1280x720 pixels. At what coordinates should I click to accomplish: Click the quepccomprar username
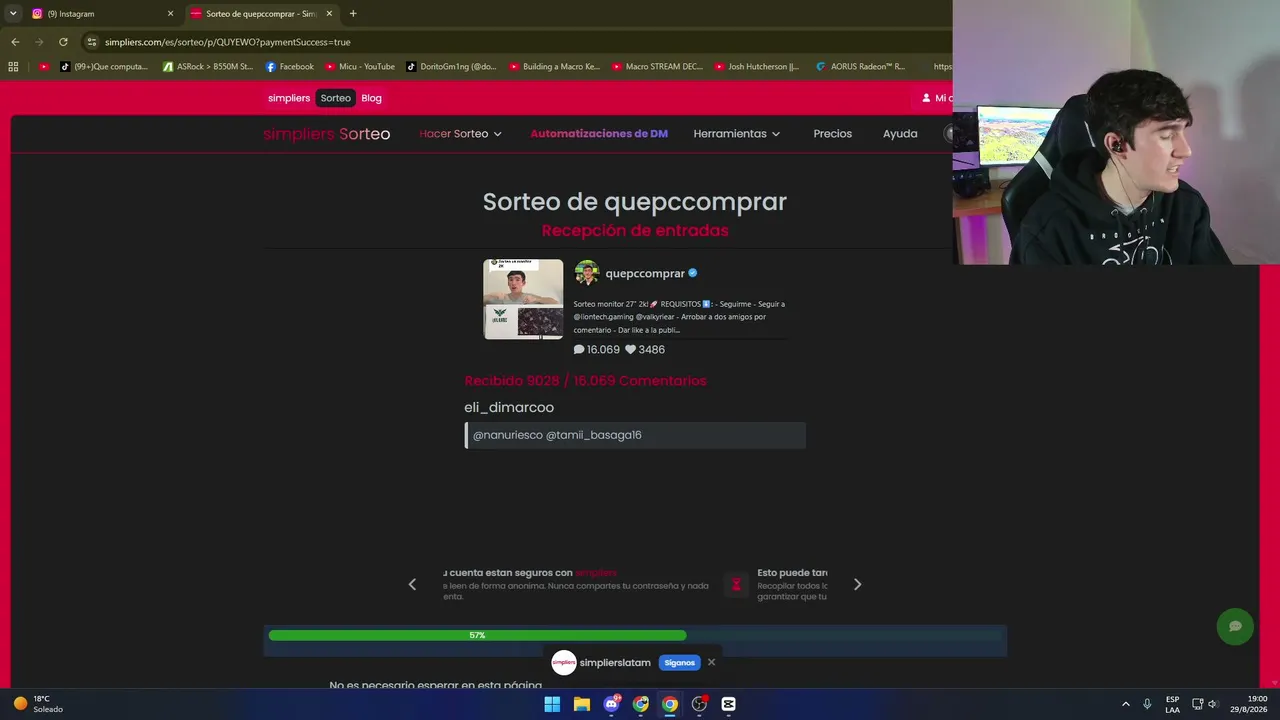tap(645, 273)
